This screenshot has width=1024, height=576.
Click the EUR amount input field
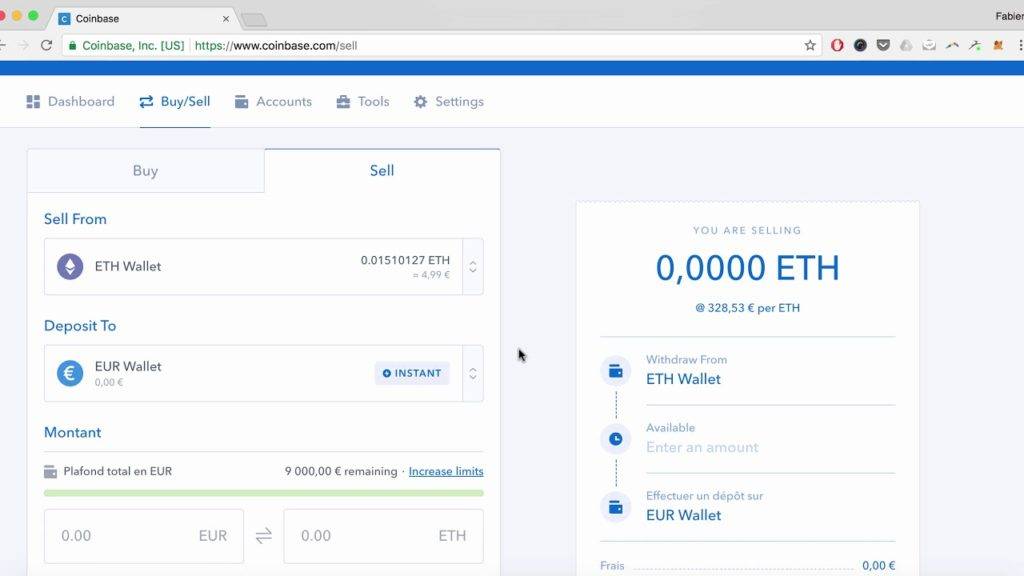(x=144, y=536)
